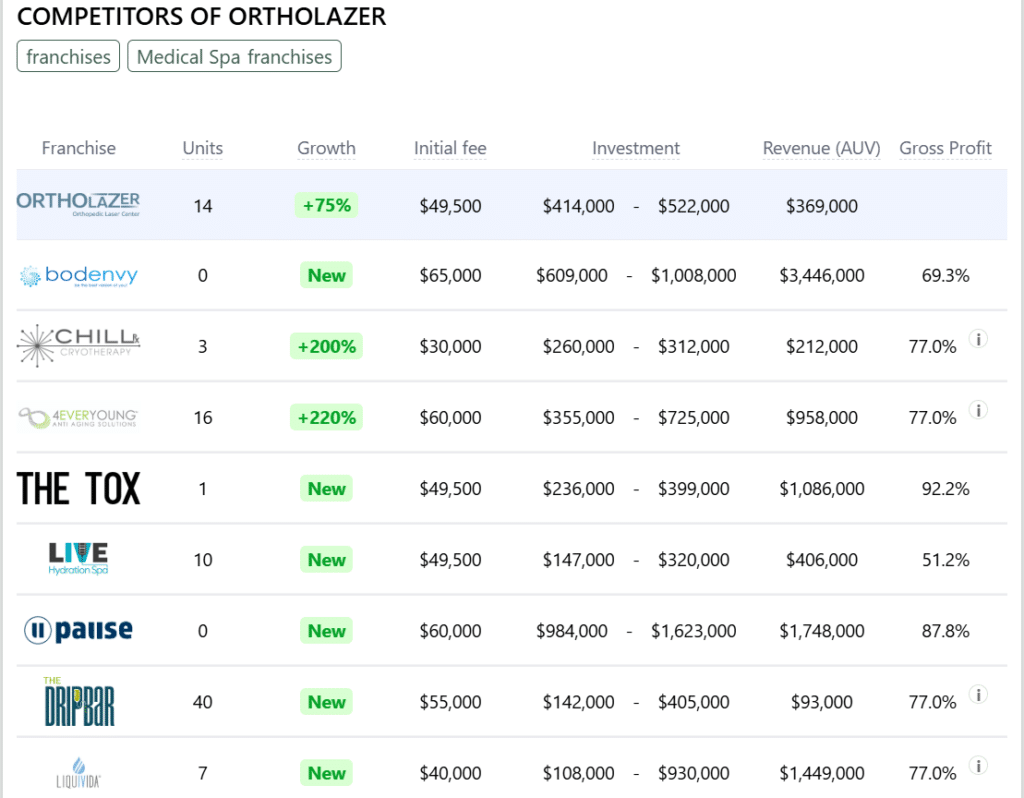This screenshot has width=1024, height=798.
Task: Click the New badge in the bodenvy row
Action: [x=327, y=275]
